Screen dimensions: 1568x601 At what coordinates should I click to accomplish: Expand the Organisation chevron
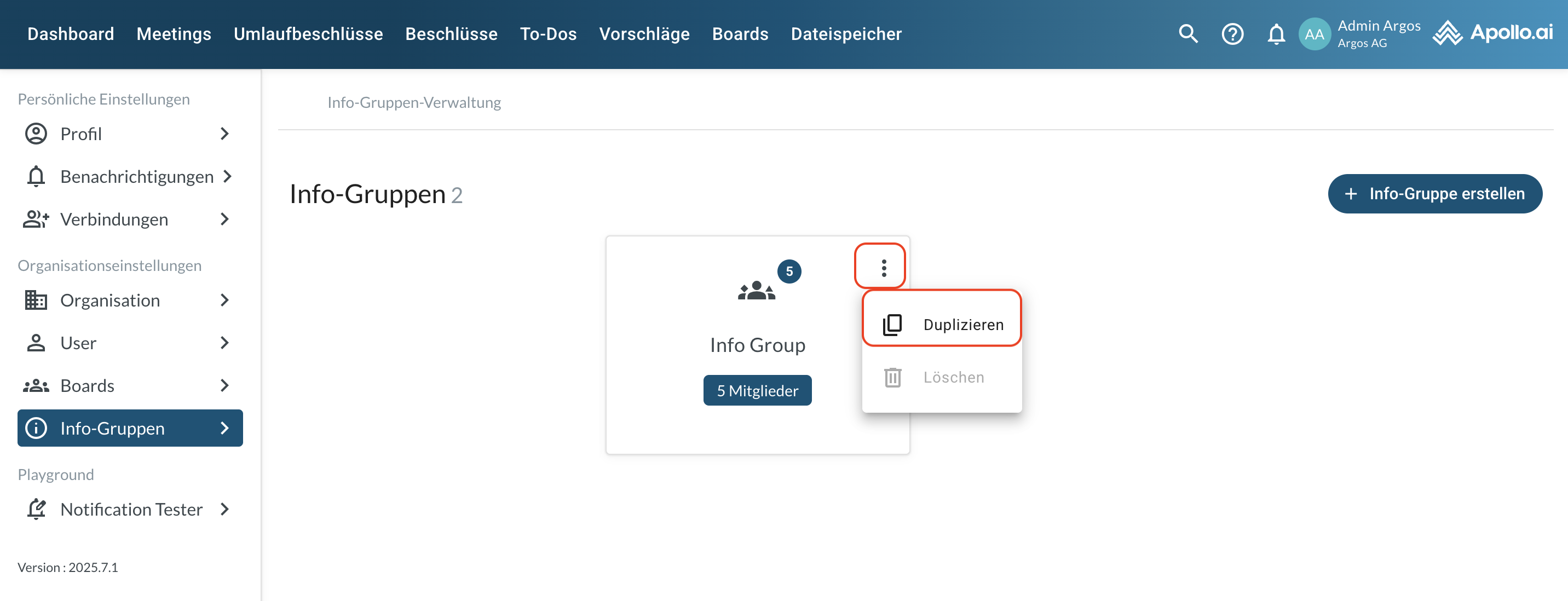tap(224, 300)
